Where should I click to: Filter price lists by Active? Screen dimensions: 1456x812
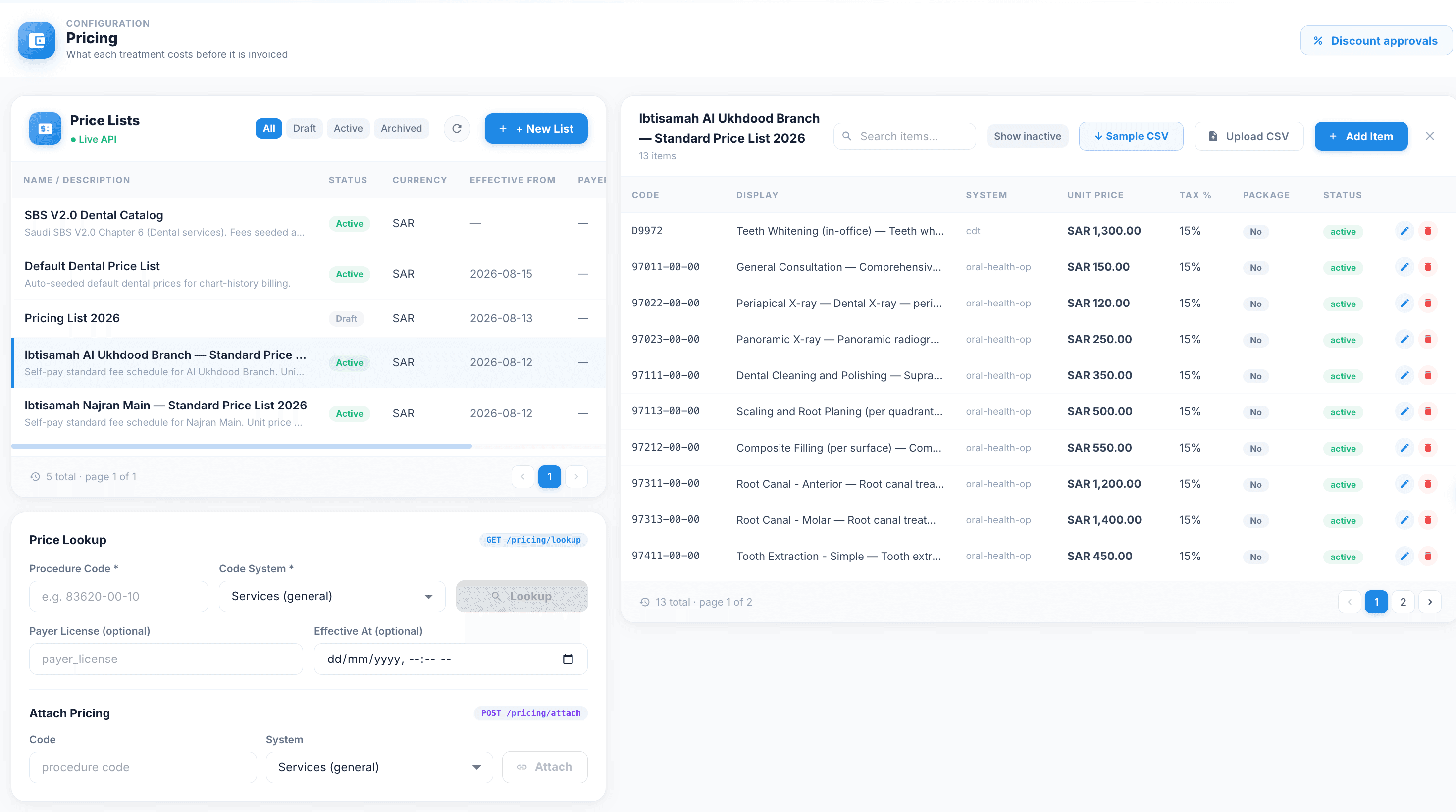[348, 128]
